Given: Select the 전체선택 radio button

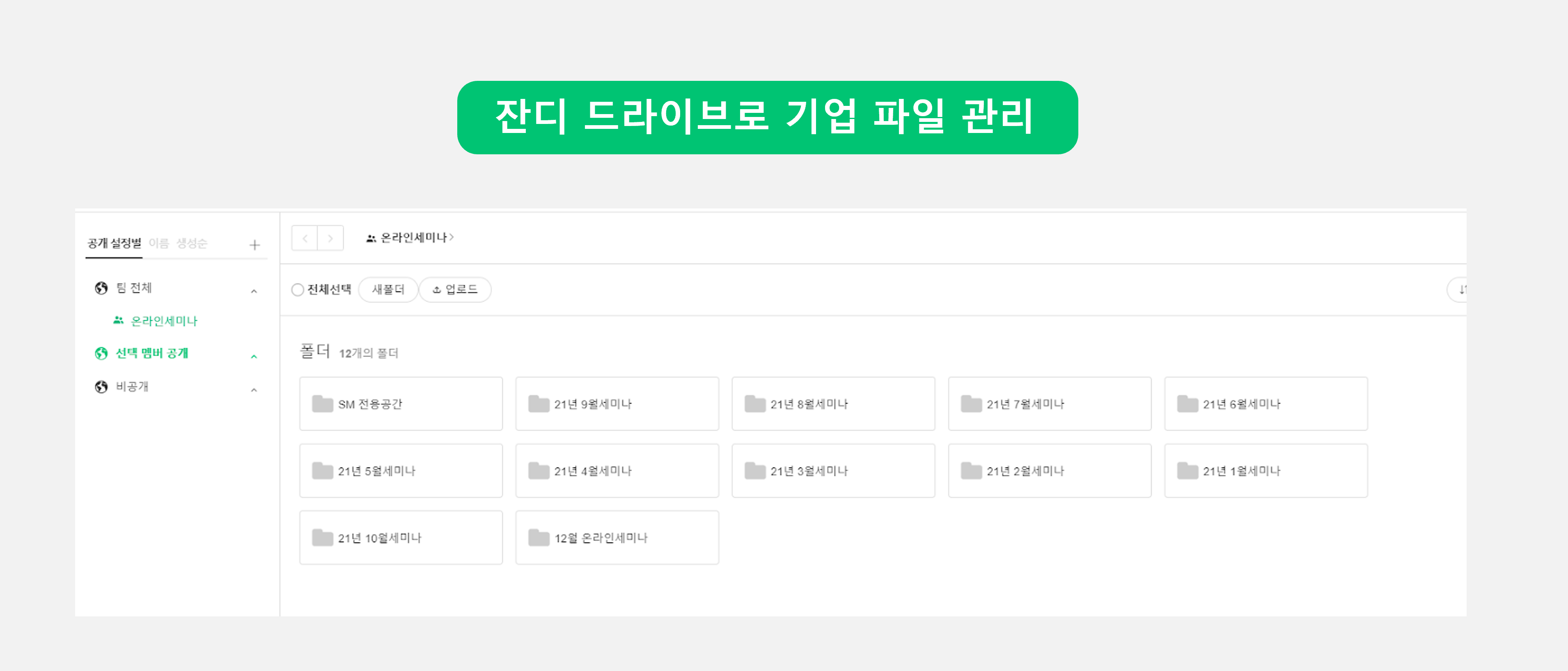Looking at the screenshot, I should click(x=297, y=290).
